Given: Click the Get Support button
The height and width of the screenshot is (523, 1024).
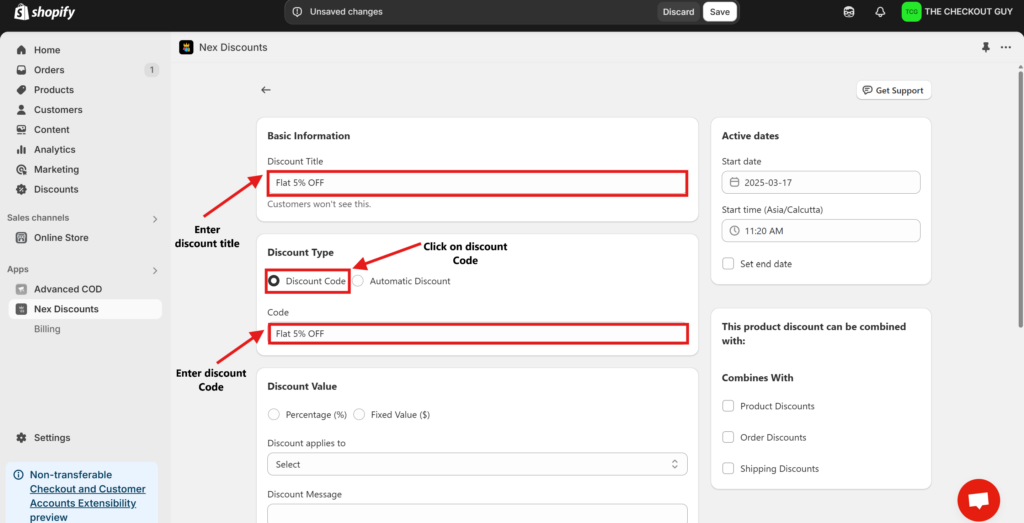Looking at the screenshot, I should tap(893, 91).
